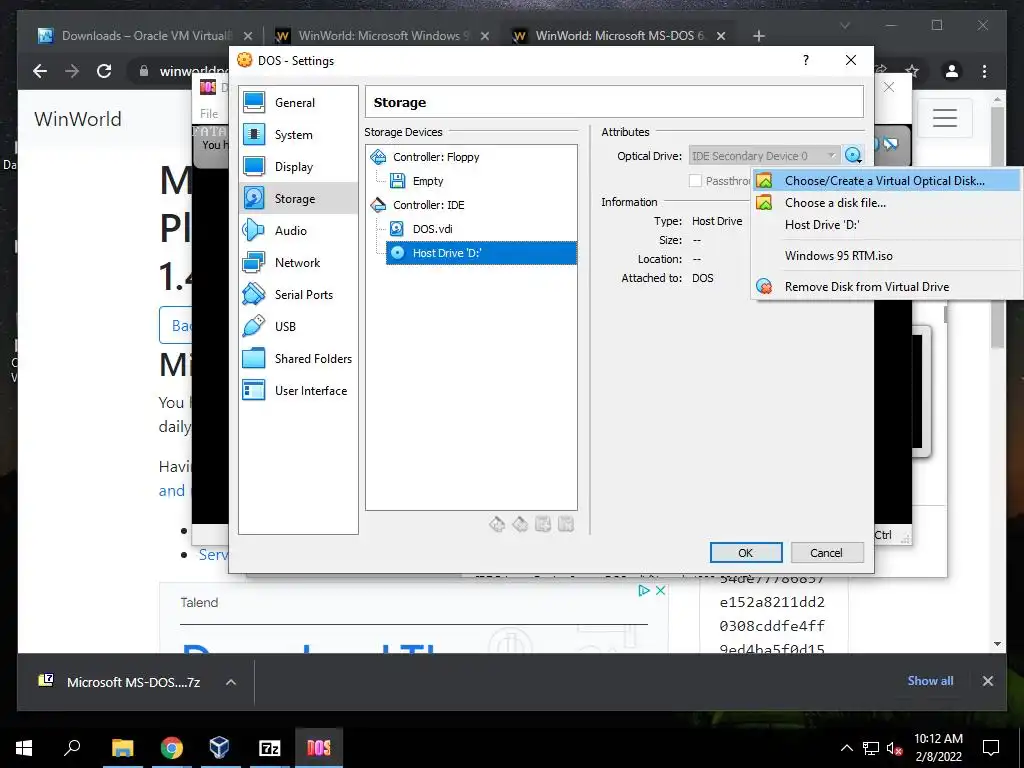Click the remove controller icon below tree
The height and width of the screenshot is (768, 1024).
(520, 524)
